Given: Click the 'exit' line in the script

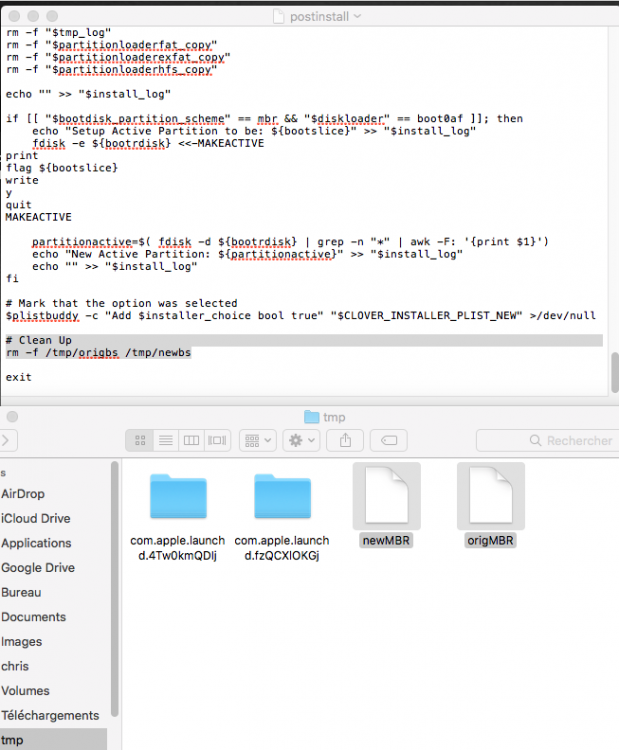Looking at the screenshot, I should point(19,377).
